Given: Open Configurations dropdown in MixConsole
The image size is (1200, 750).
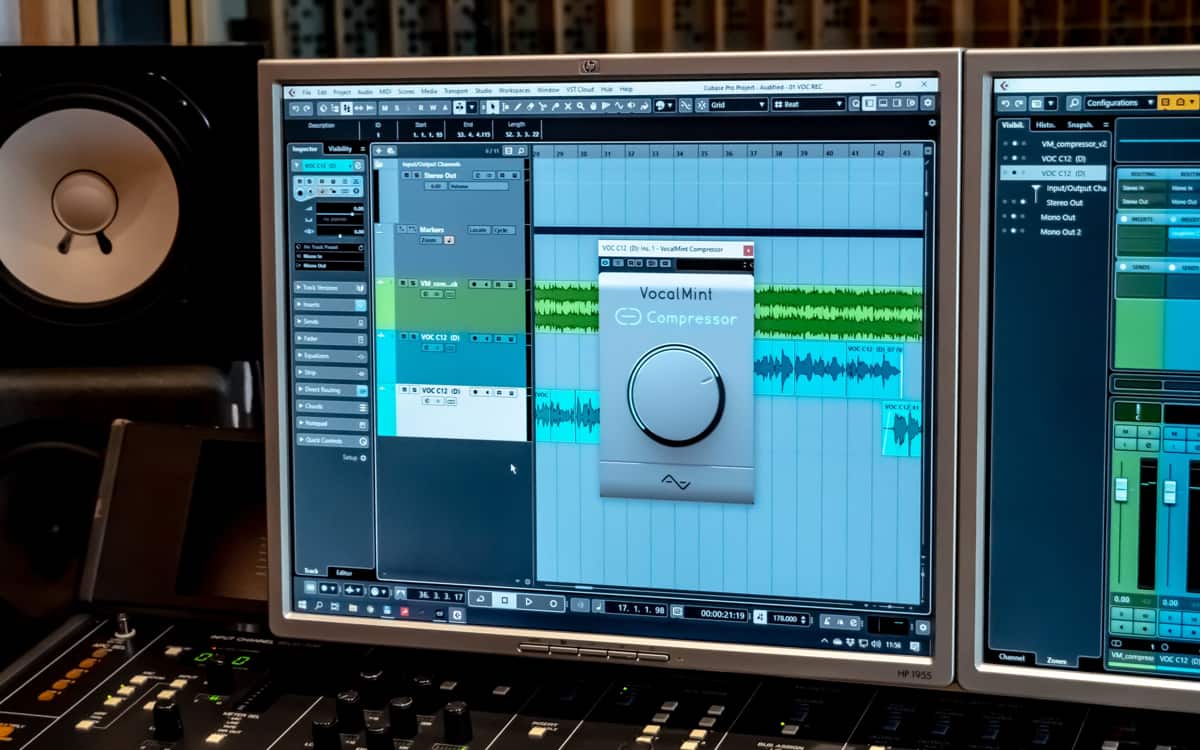Looking at the screenshot, I should tap(1121, 103).
